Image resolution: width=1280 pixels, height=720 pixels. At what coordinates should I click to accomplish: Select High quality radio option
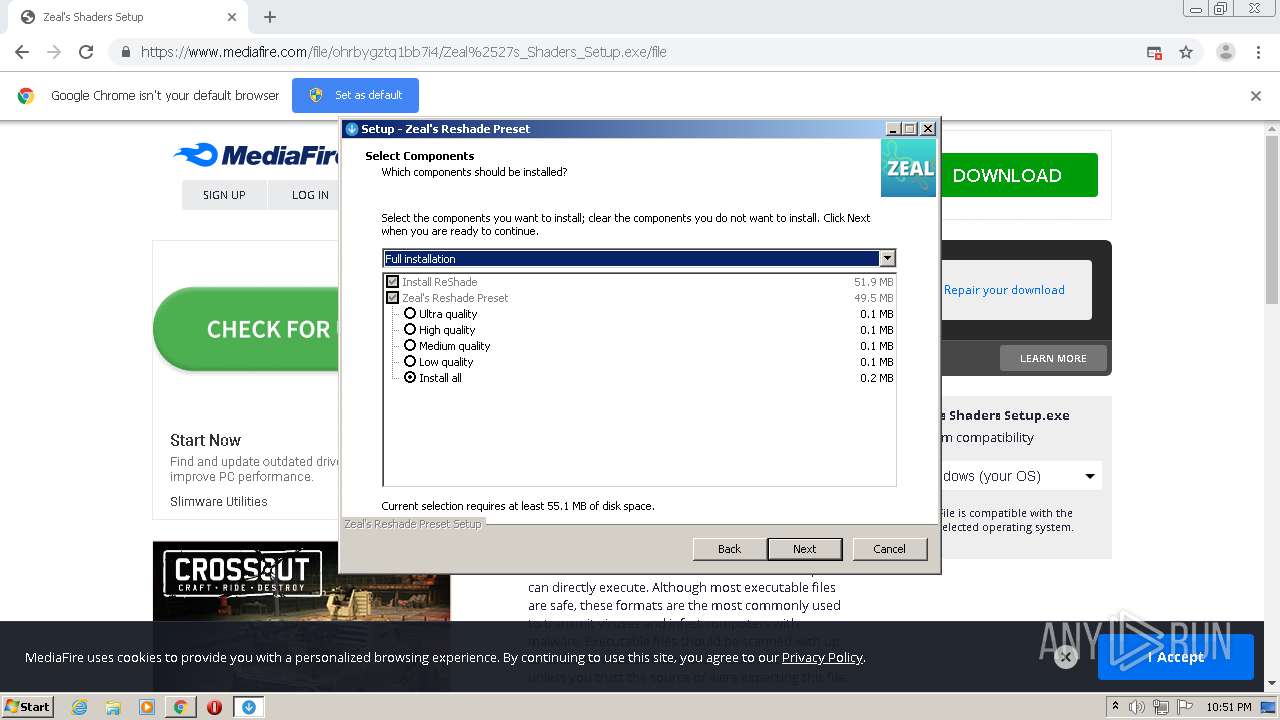coord(410,330)
